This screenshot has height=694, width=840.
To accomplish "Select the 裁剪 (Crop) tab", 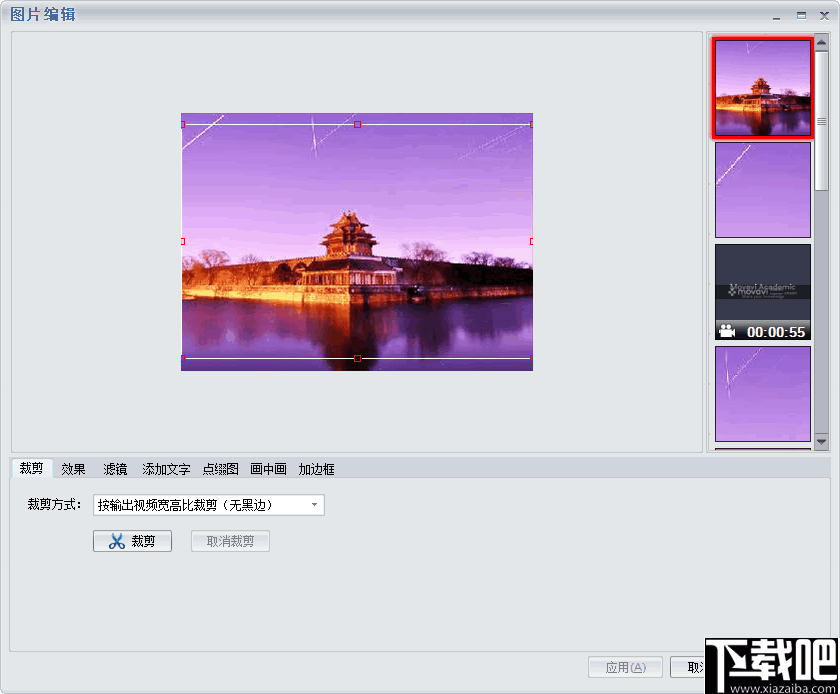I will 31,468.
